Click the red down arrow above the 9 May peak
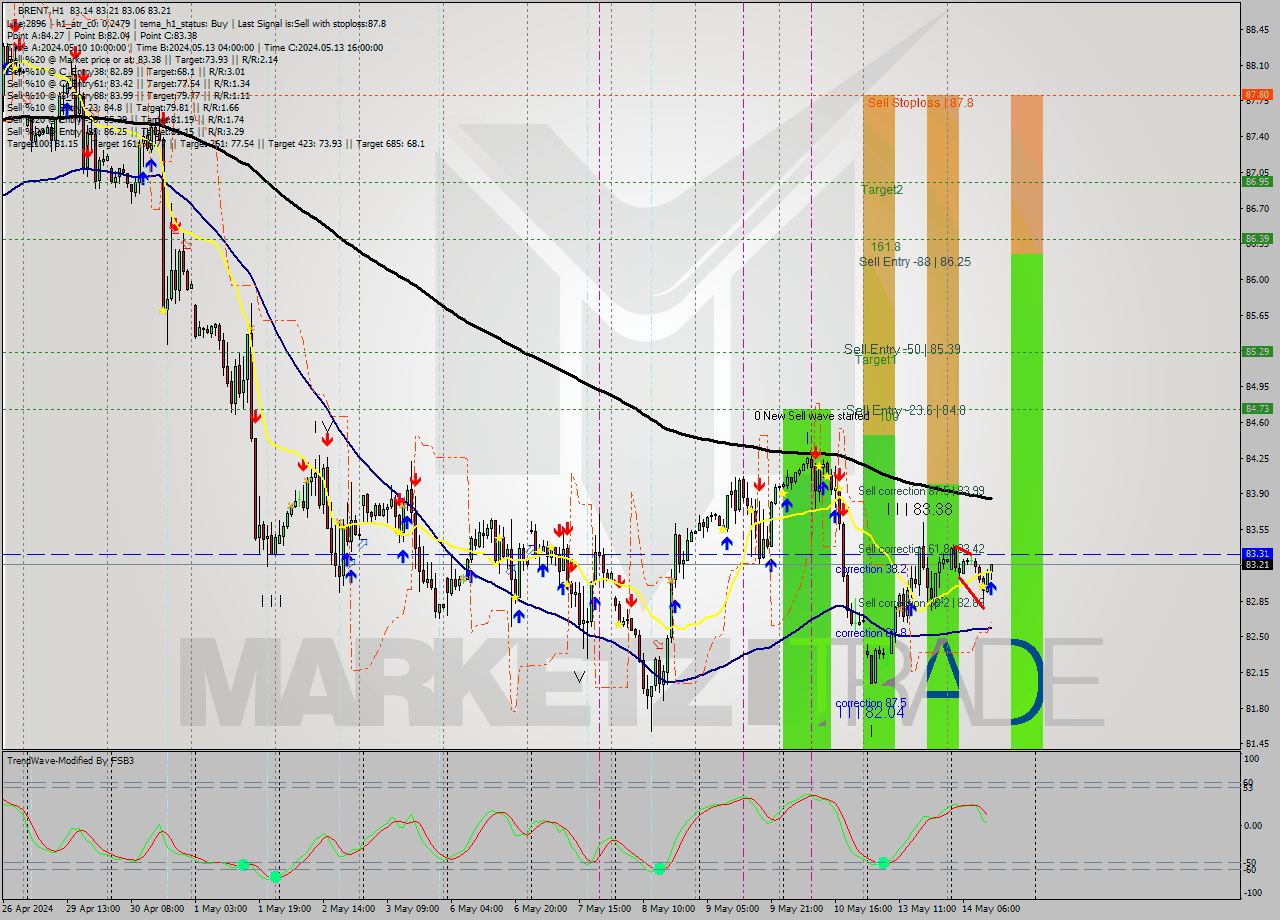This screenshot has width=1280, height=920. (816, 452)
